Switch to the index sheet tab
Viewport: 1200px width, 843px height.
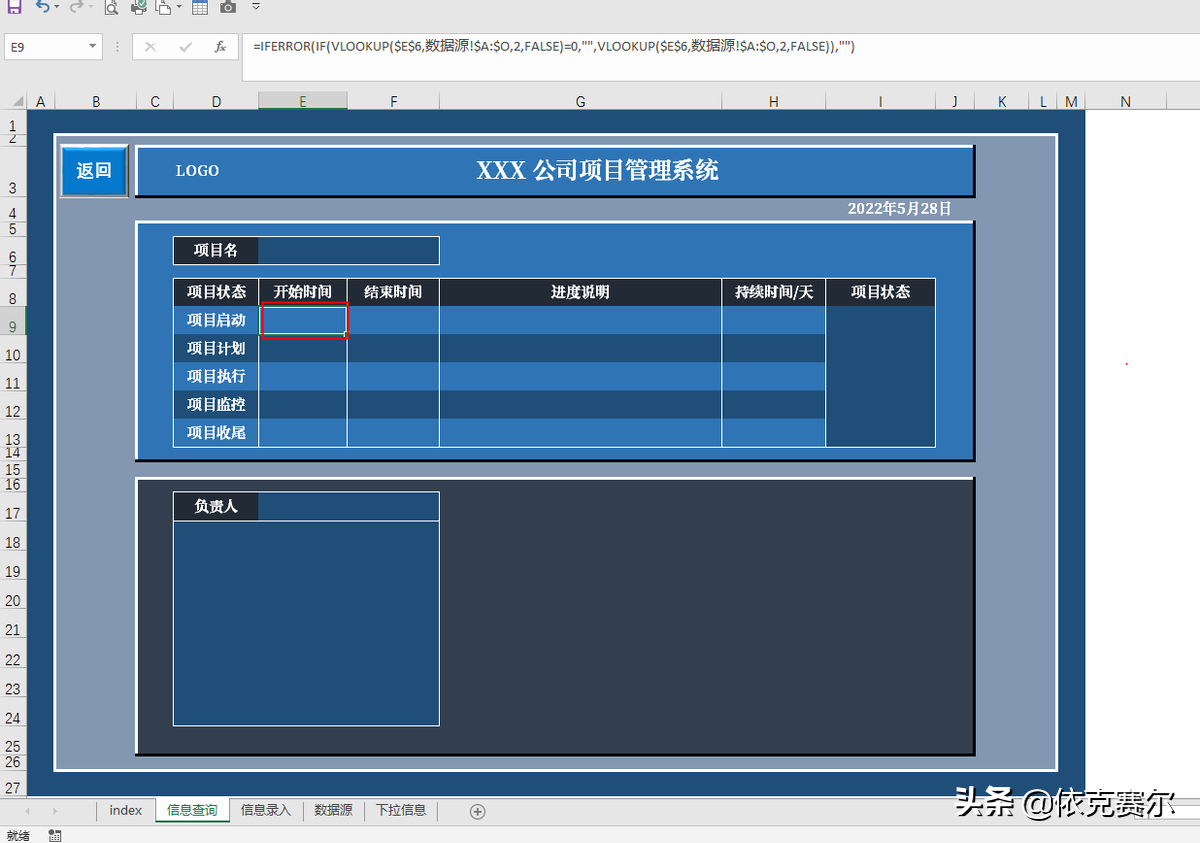click(126, 810)
